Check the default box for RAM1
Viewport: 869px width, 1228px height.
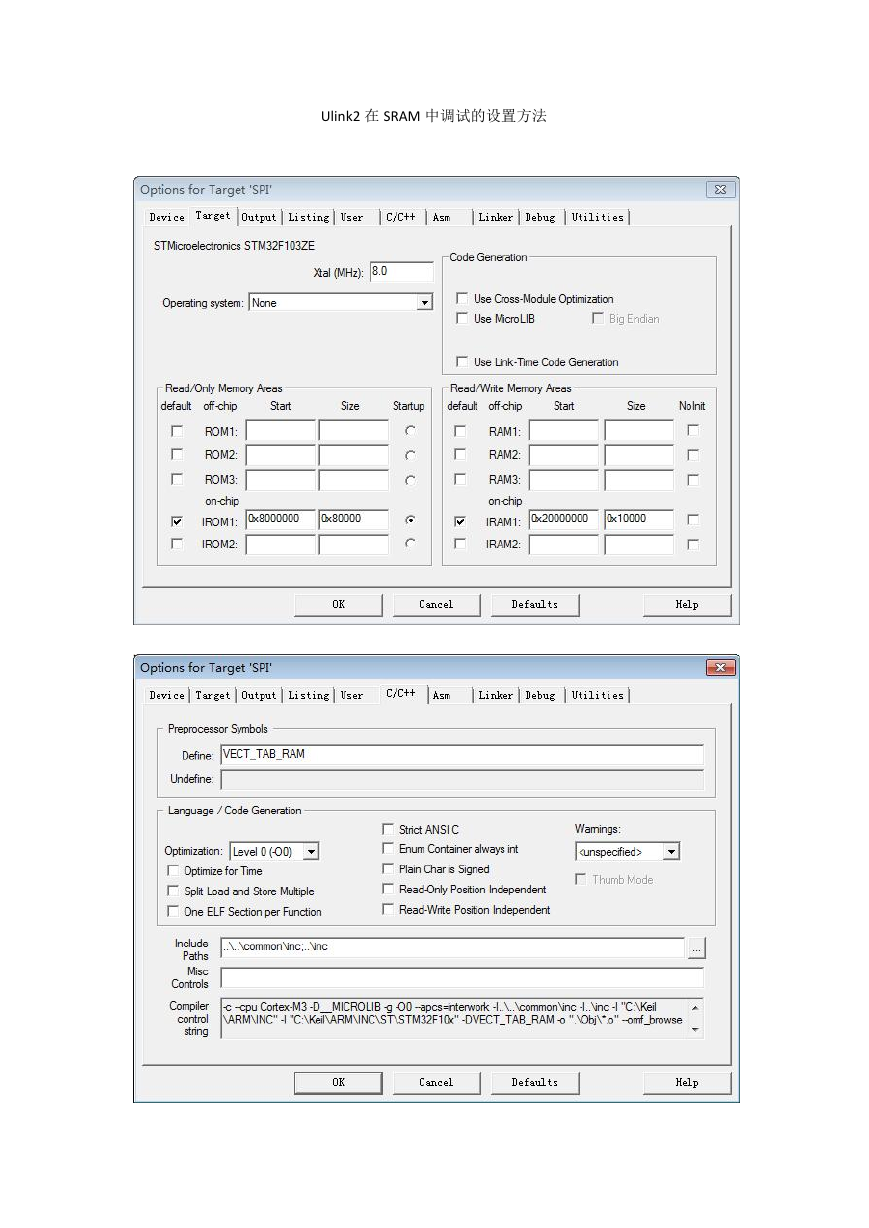(460, 431)
